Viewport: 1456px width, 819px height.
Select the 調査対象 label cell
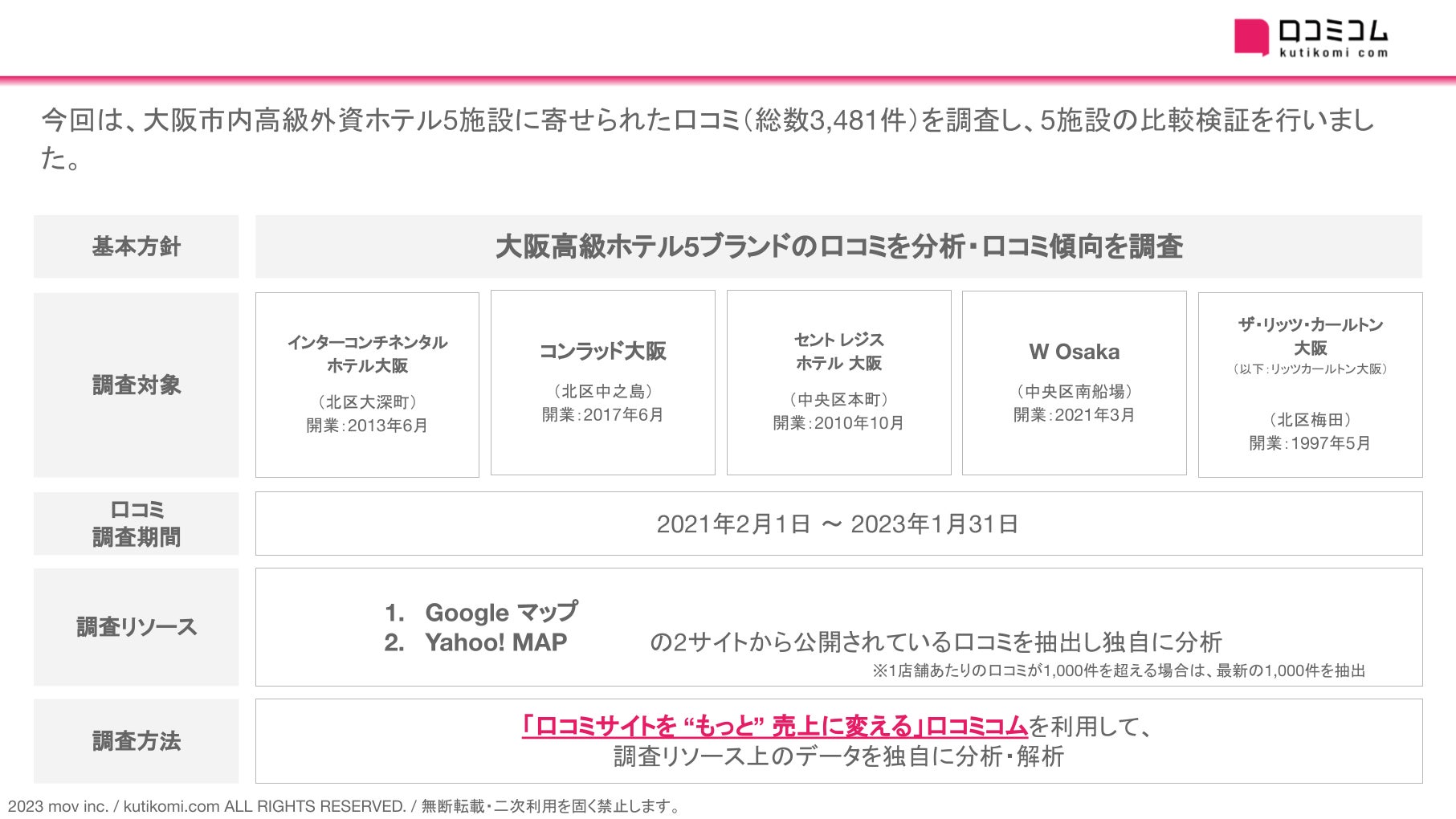[137, 385]
